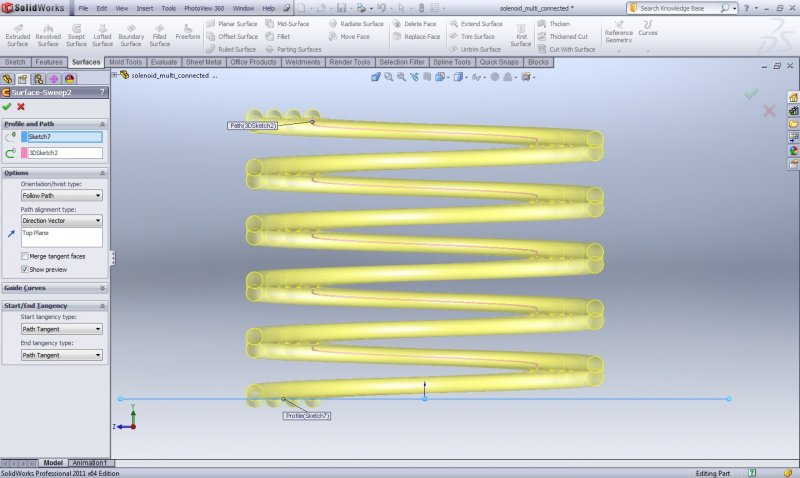Viewport: 800px width, 478px height.
Task: Click the Revolved Surface tool
Action: (x=48, y=35)
